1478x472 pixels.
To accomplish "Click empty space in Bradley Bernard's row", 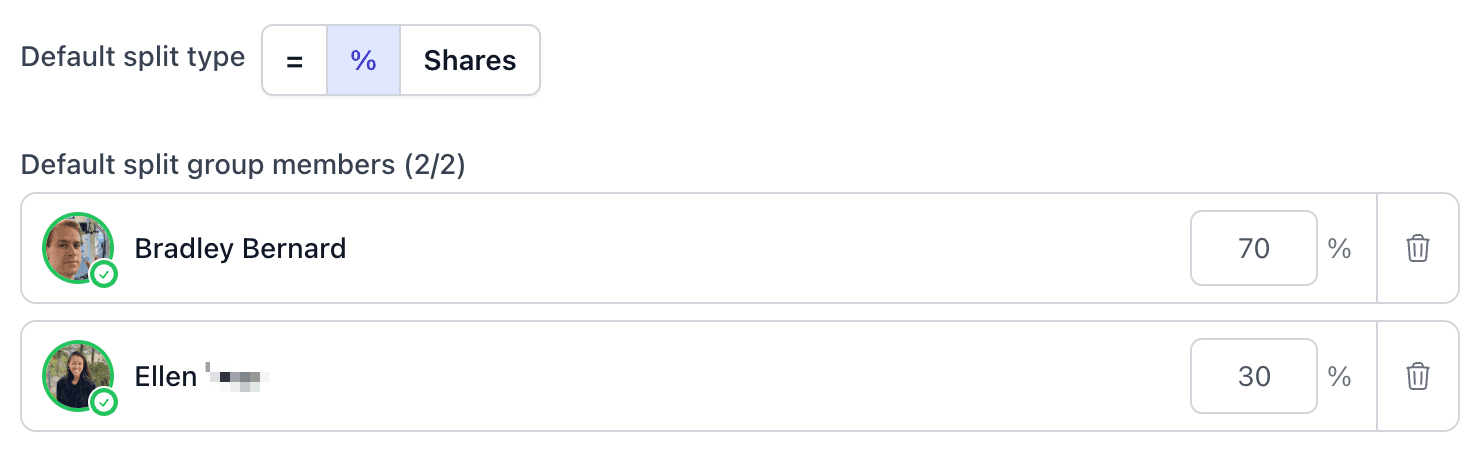I will point(760,248).
